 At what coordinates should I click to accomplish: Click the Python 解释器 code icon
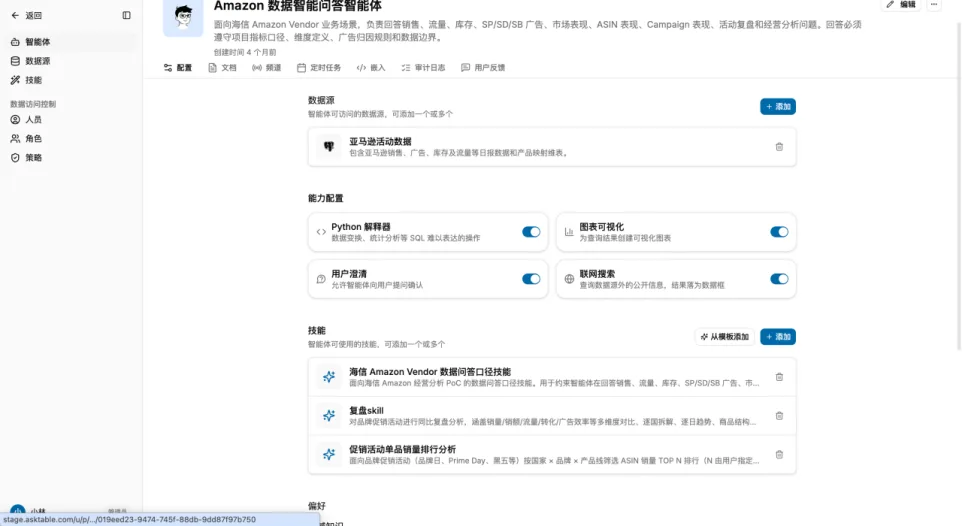(x=321, y=232)
